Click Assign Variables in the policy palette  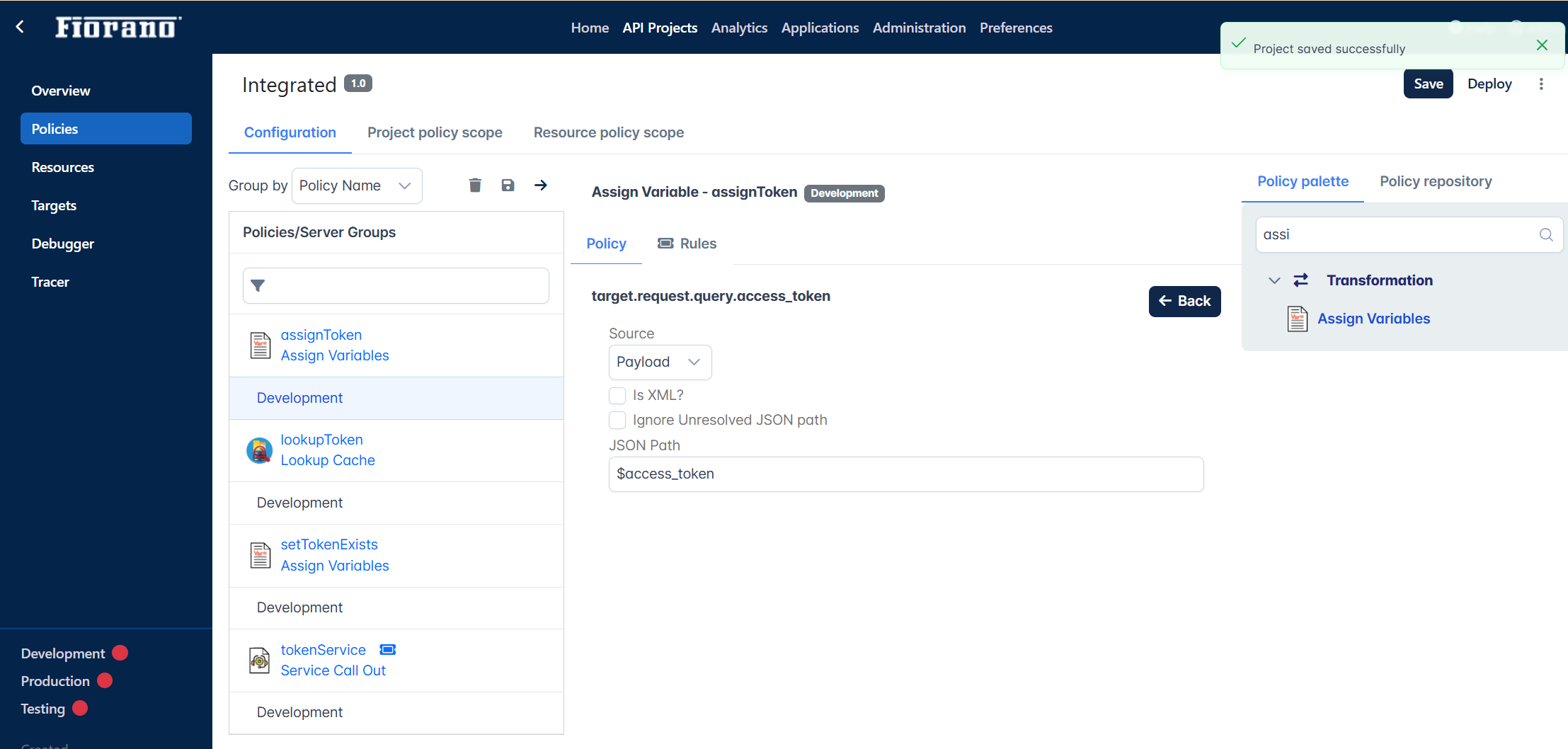tap(1374, 319)
